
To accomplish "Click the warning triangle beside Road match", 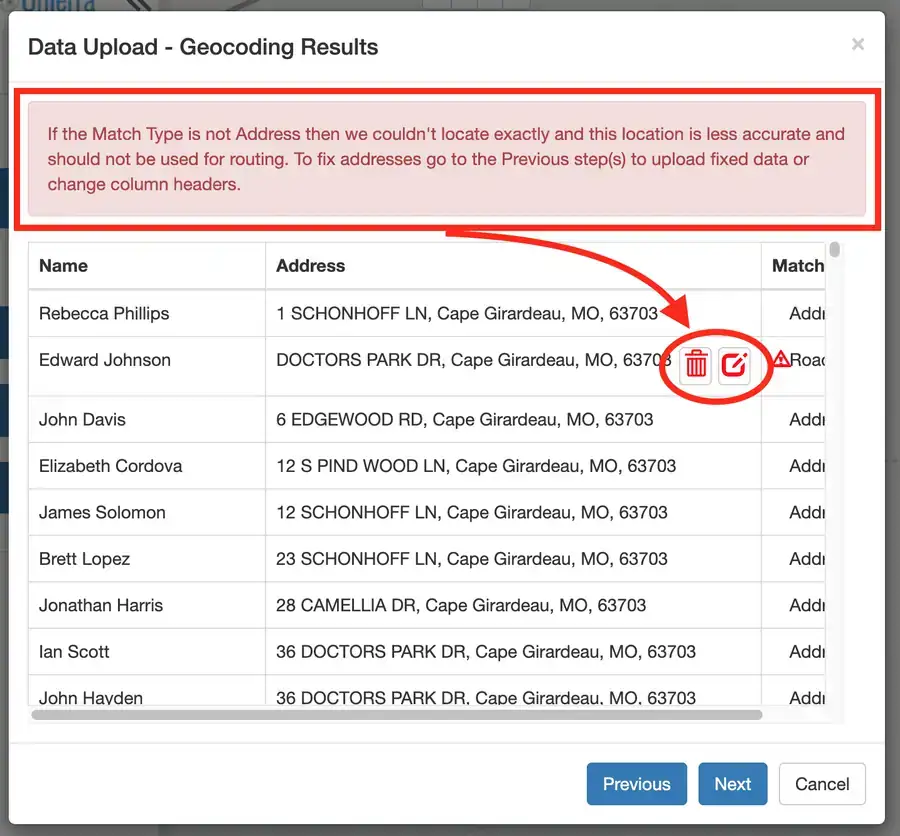I will pos(781,359).
